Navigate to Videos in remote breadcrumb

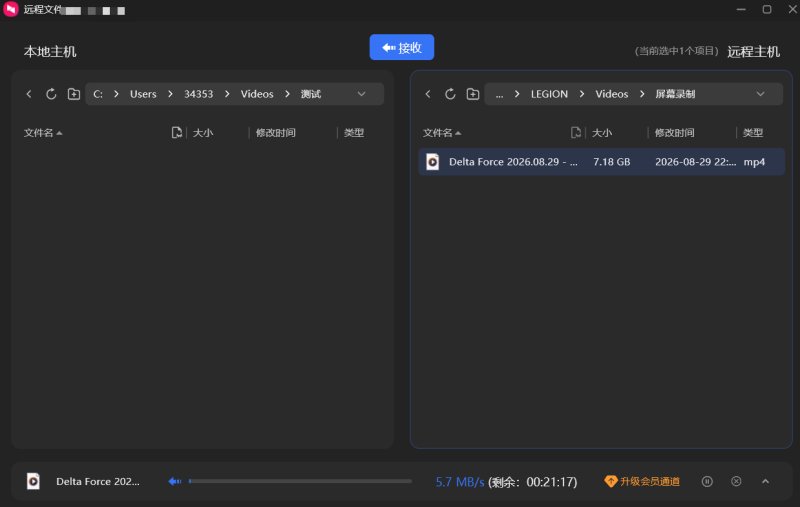click(x=612, y=94)
